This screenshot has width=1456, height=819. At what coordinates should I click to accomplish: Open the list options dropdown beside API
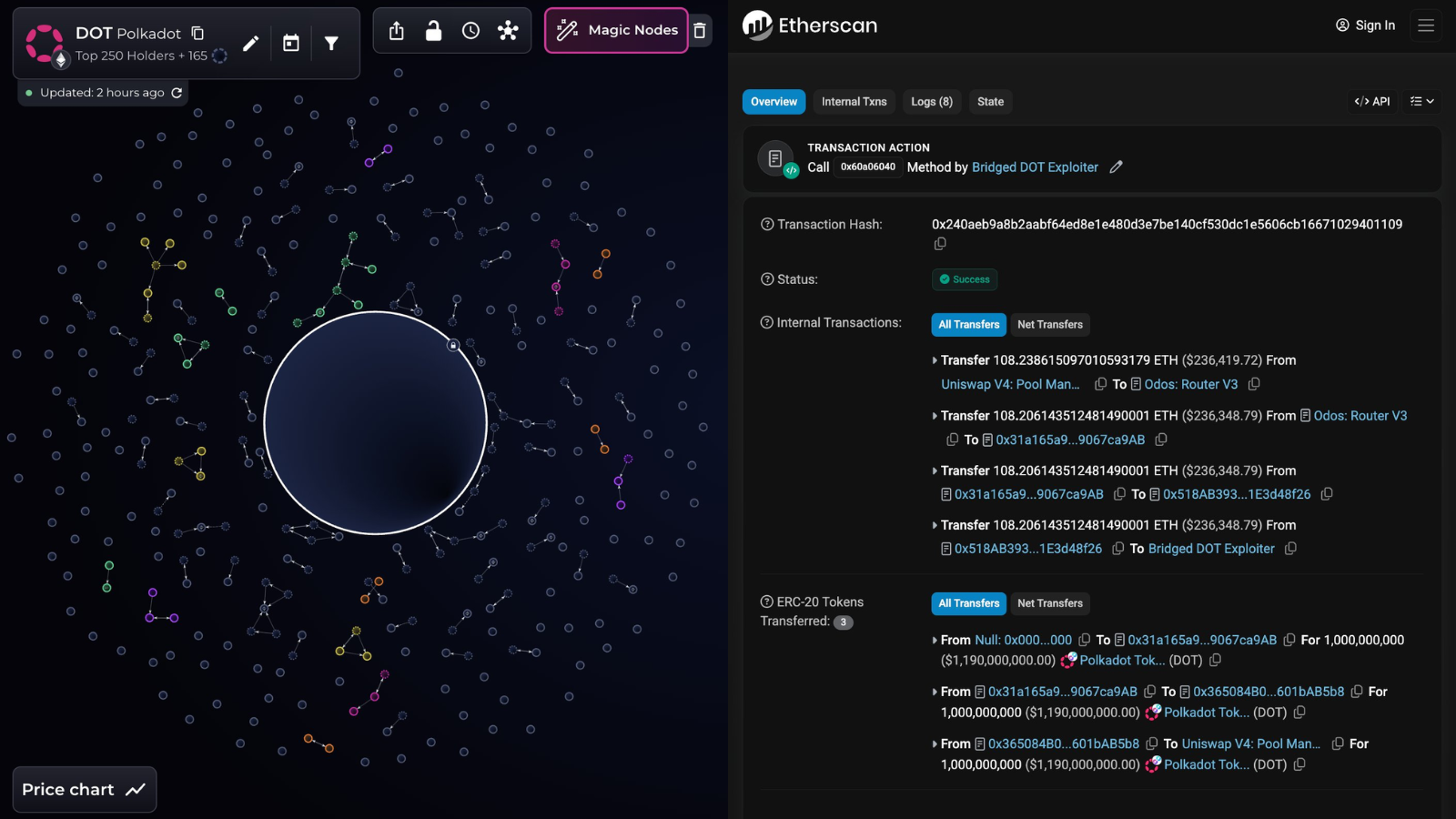pos(1422,102)
